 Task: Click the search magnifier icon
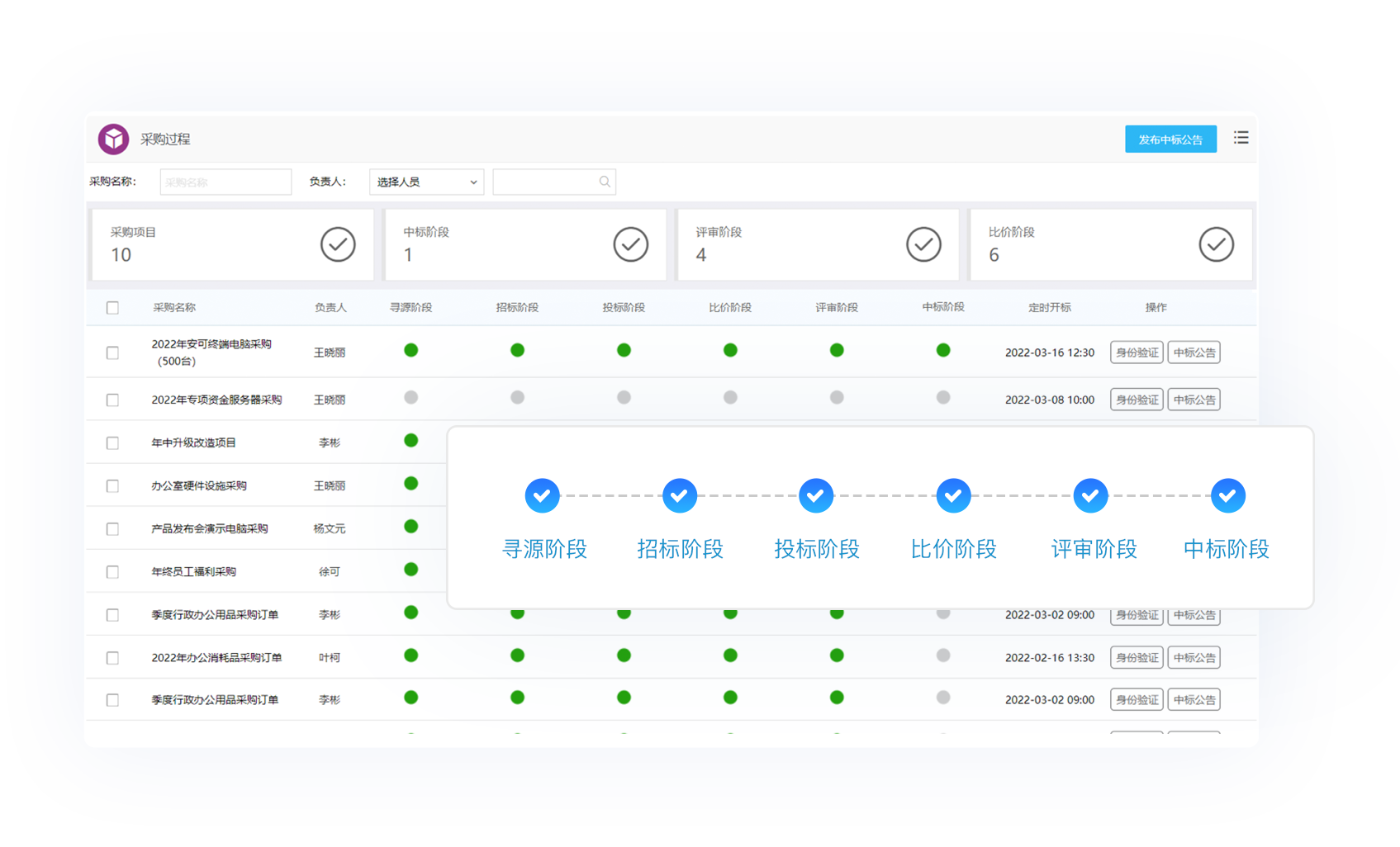pos(605,182)
